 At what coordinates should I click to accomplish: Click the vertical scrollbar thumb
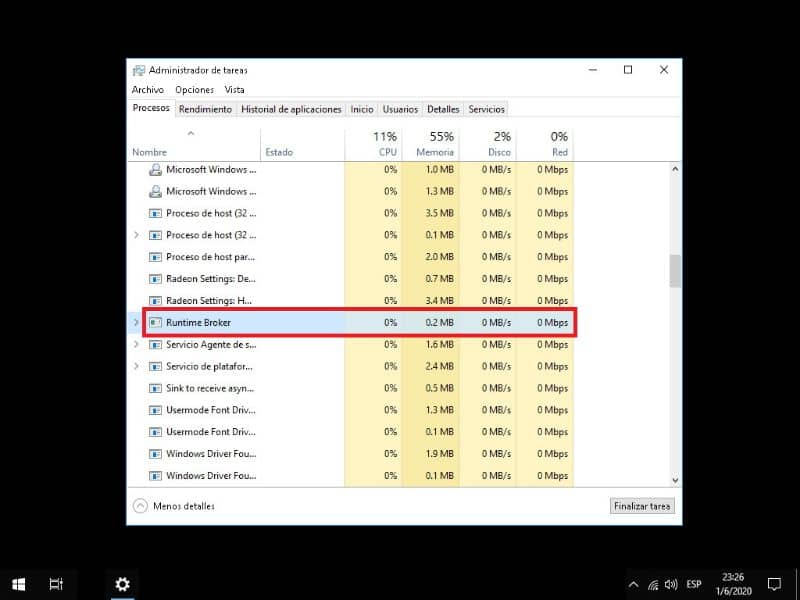point(676,271)
